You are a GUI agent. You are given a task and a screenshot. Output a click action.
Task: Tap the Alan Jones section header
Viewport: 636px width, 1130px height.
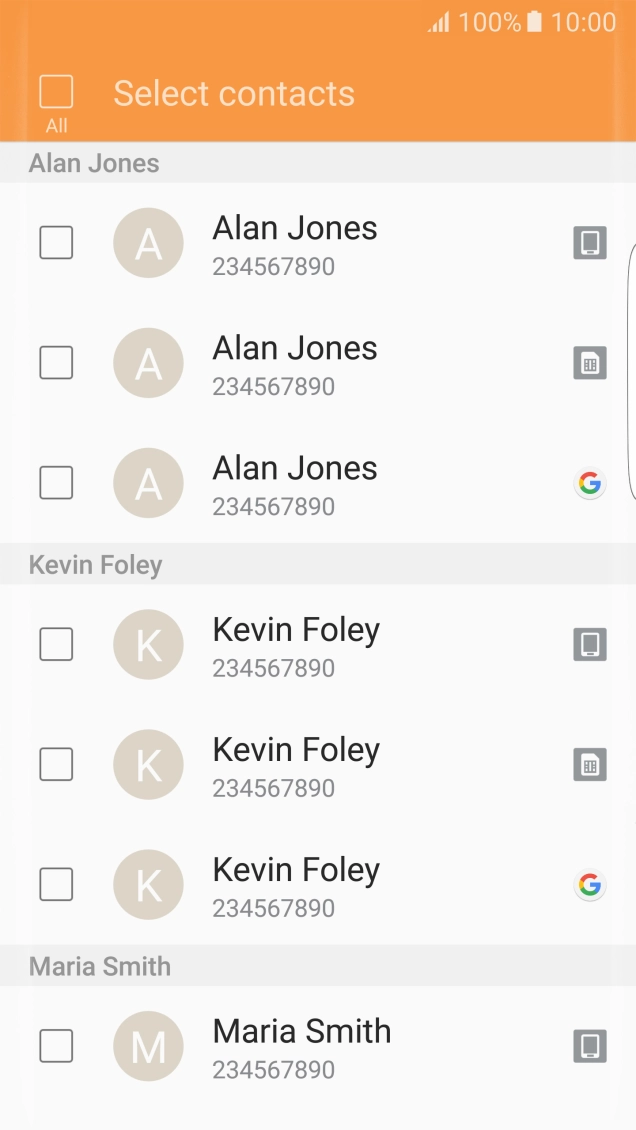94,164
